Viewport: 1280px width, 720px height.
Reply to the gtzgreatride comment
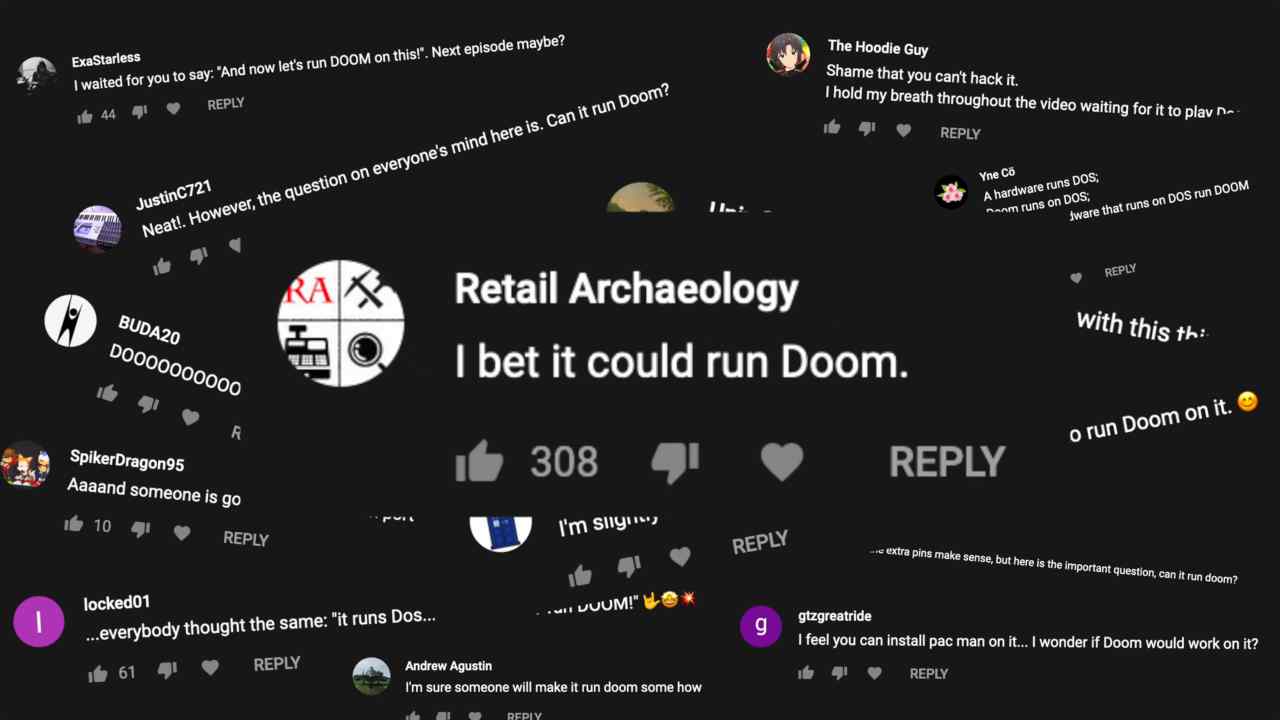pos(929,674)
